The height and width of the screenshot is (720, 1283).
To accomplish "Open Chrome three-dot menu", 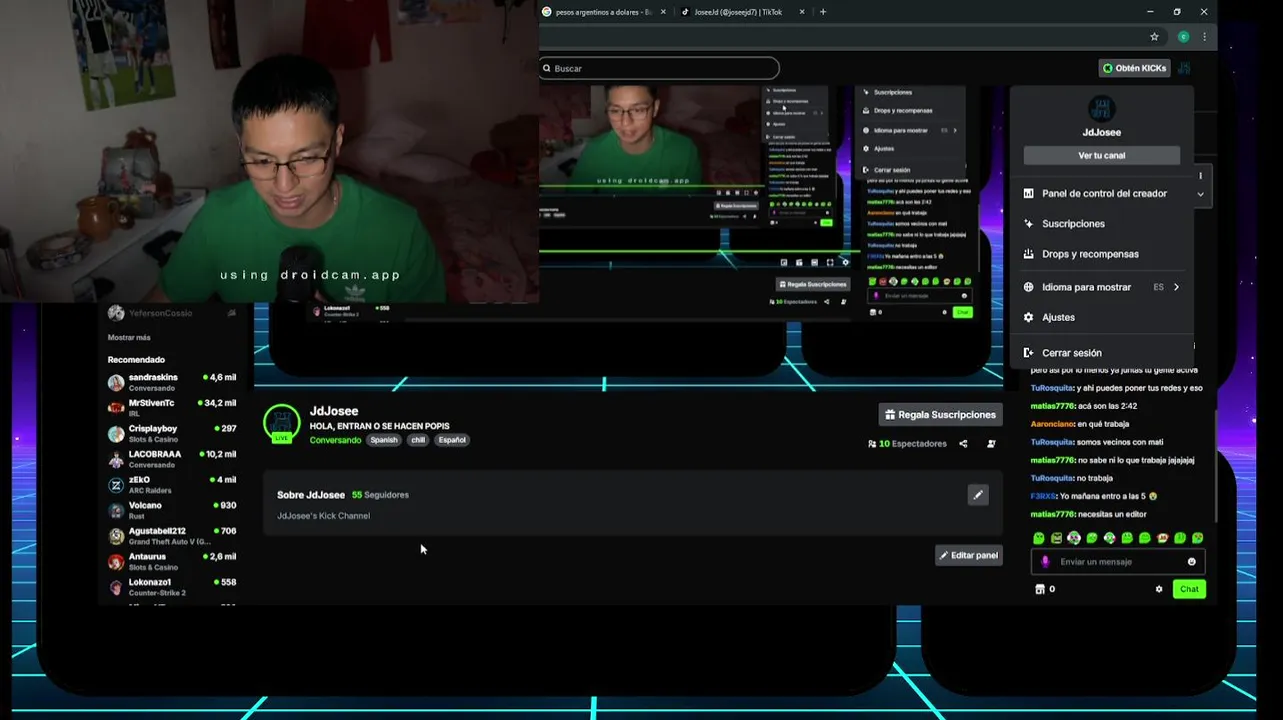I will [1204, 37].
